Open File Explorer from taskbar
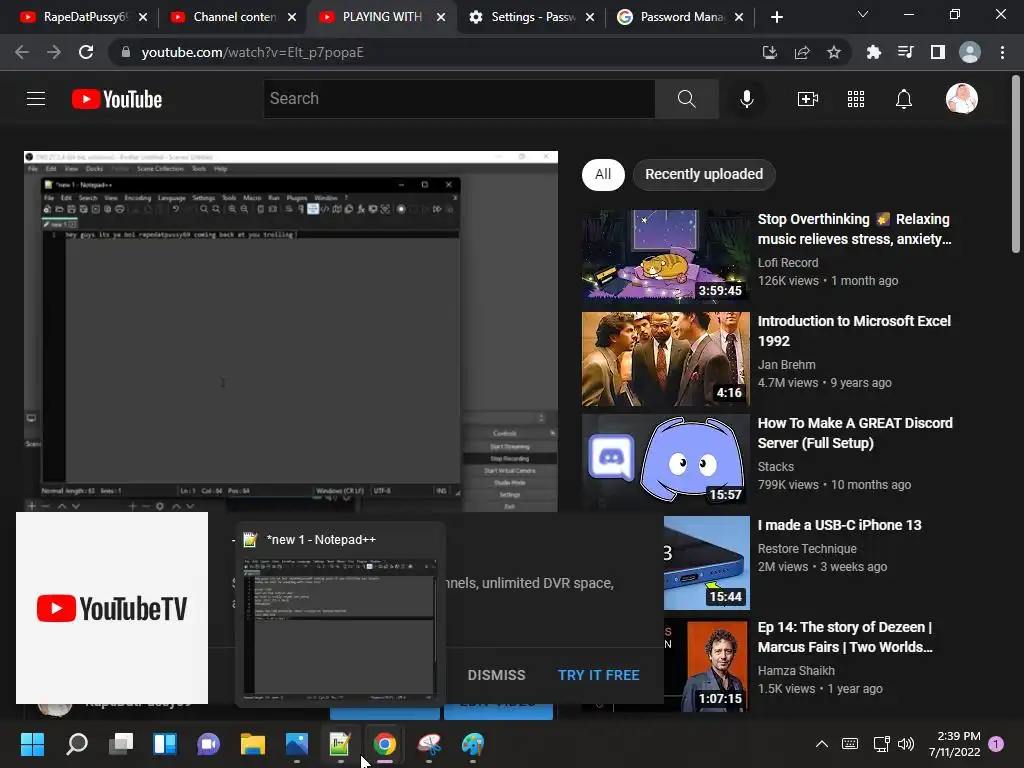Screen dimensions: 1024x768 [253, 744]
